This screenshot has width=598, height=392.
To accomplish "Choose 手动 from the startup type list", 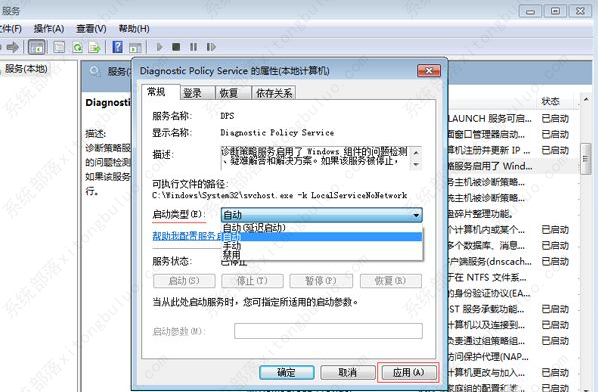I will coord(322,246).
